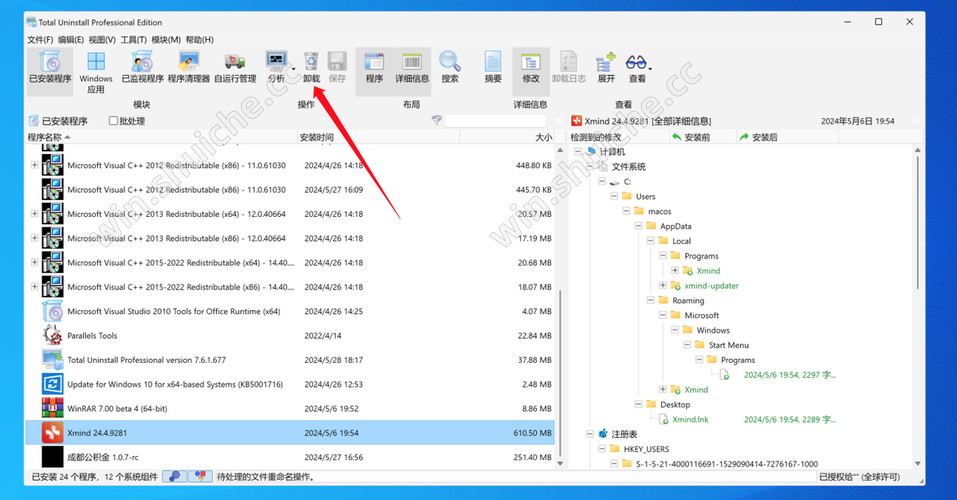The height and width of the screenshot is (500, 957).
Task: Expand Visual C++ 2015-2022 Redistributable (x86) row
Action: pos(35,286)
